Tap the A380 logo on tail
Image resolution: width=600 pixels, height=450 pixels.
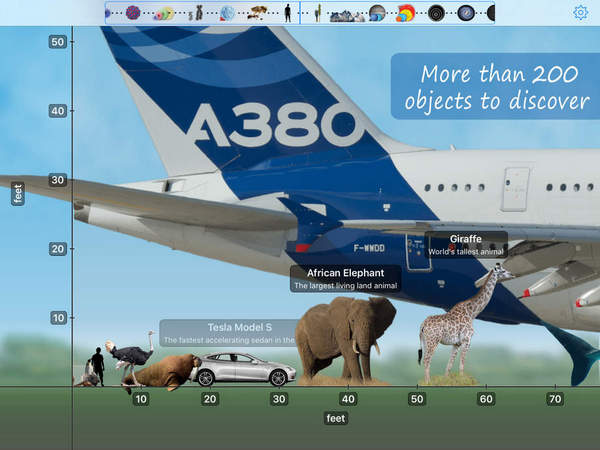[276, 125]
